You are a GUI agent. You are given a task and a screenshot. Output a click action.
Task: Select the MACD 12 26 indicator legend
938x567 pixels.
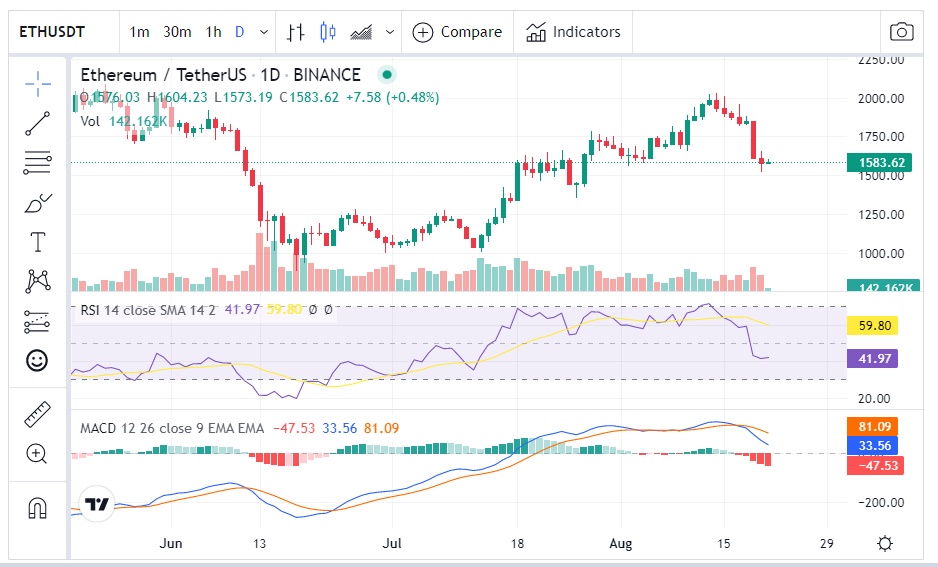click(x=172, y=428)
